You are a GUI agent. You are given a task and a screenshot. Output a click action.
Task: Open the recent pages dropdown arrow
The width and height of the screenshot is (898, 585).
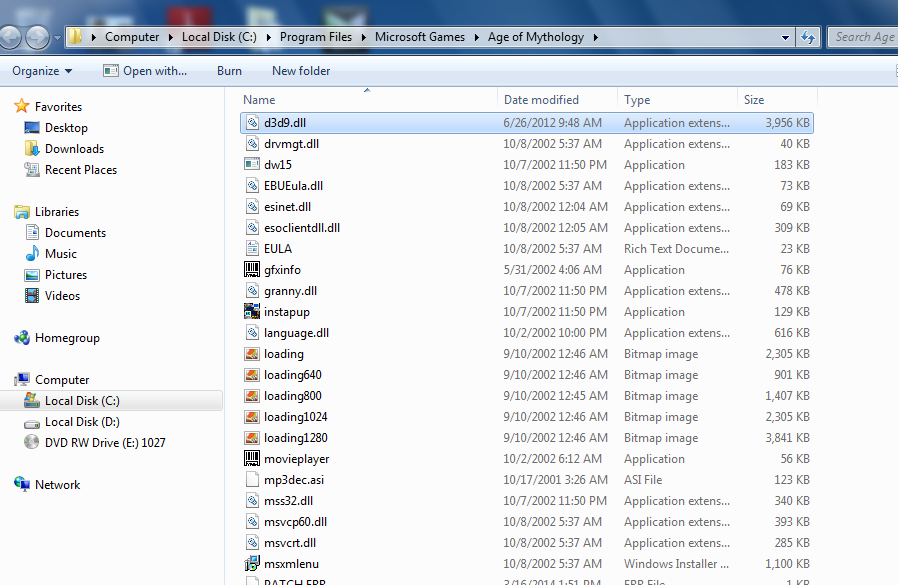pyautogui.click(x=57, y=38)
